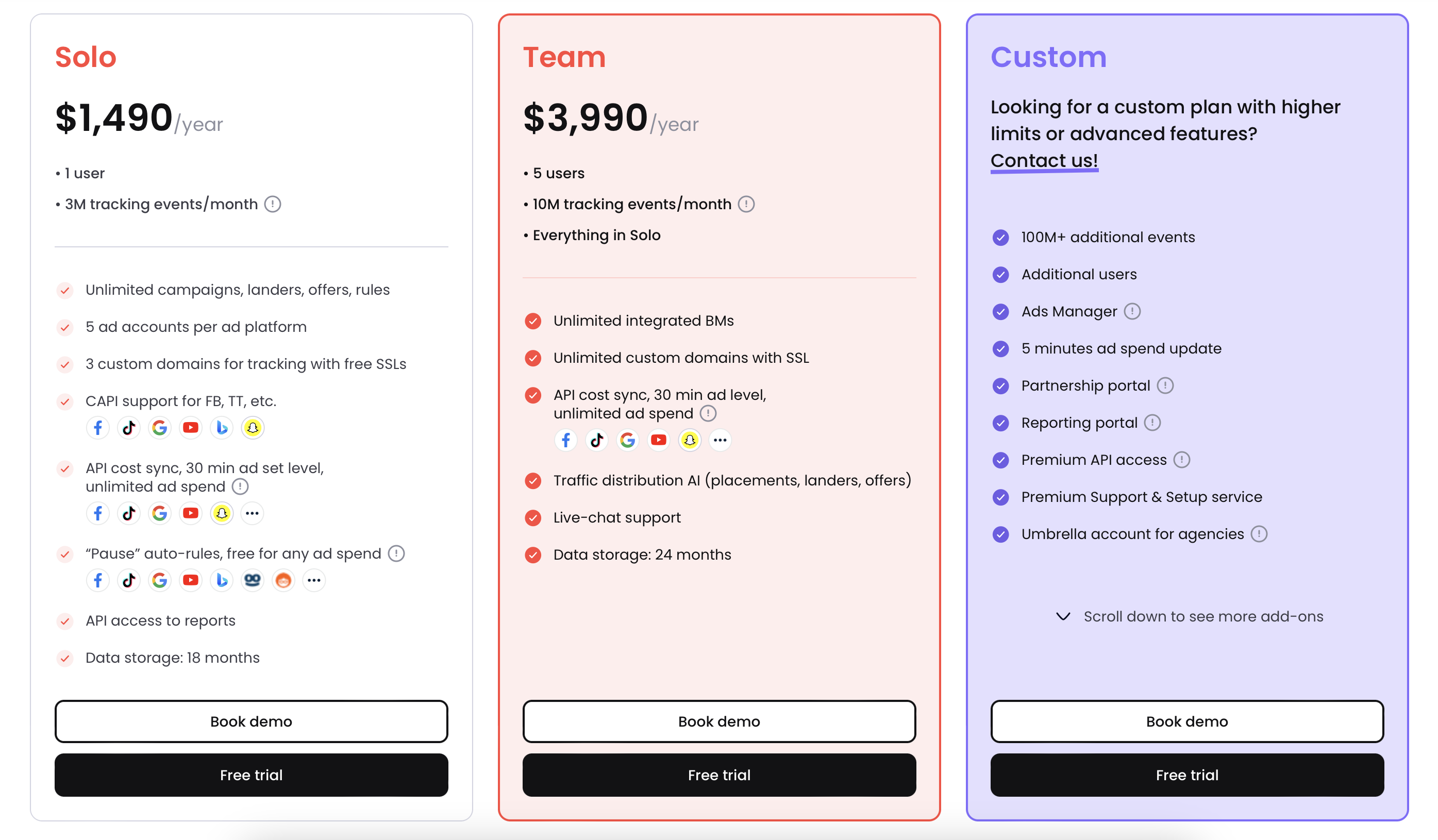Screen dimensions: 1438x840
Task: Open info icon next to 3M tracking events
Action: [273, 204]
